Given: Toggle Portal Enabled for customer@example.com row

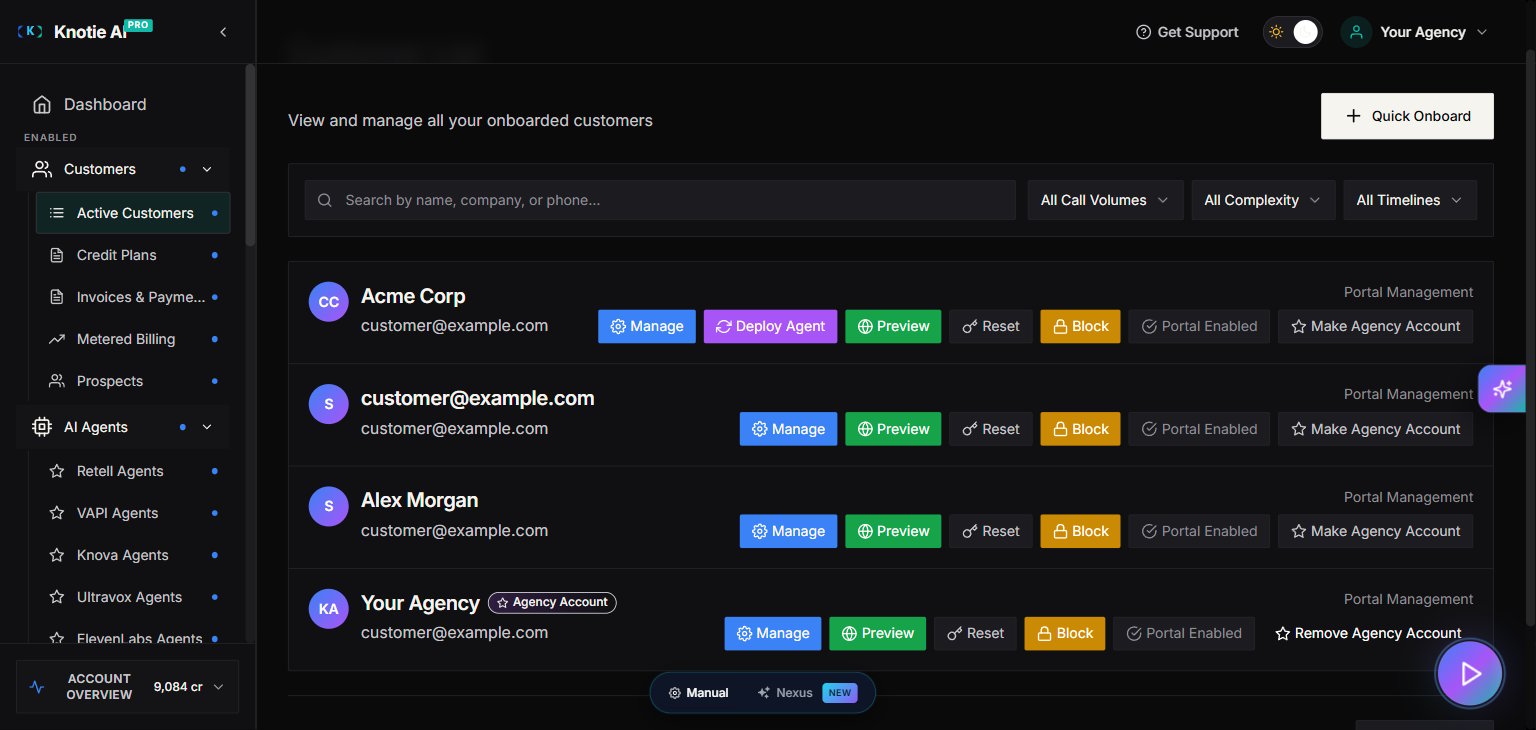Looking at the screenshot, I should [1200, 429].
